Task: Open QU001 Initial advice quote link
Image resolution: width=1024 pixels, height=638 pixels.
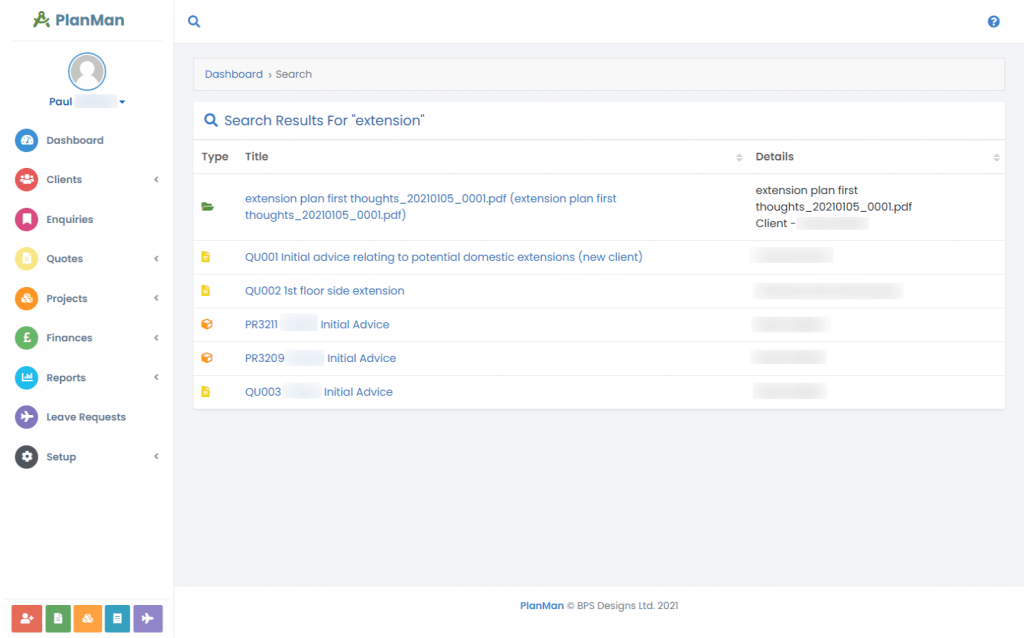Action: pos(443,257)
